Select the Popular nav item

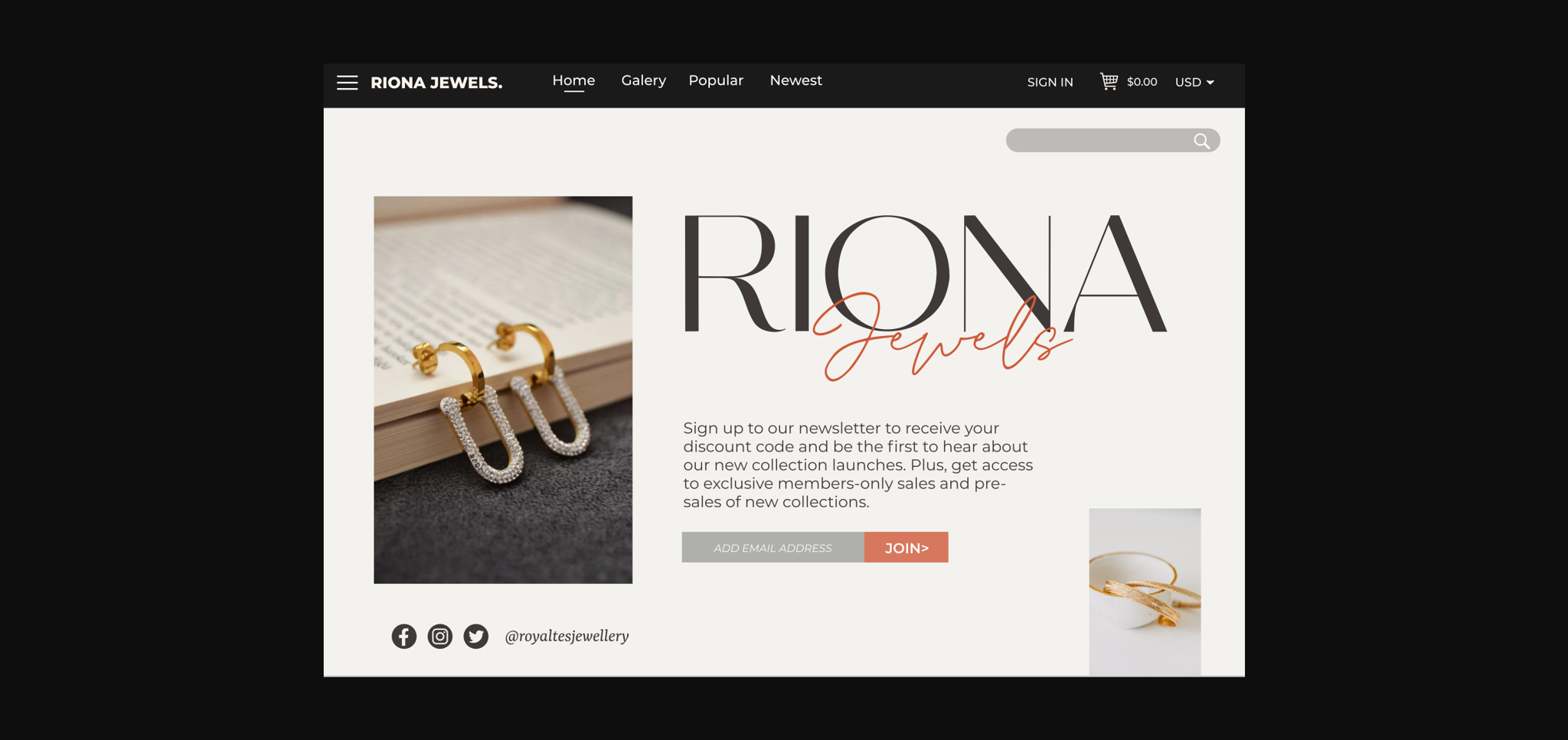click(x=716, y=80)
